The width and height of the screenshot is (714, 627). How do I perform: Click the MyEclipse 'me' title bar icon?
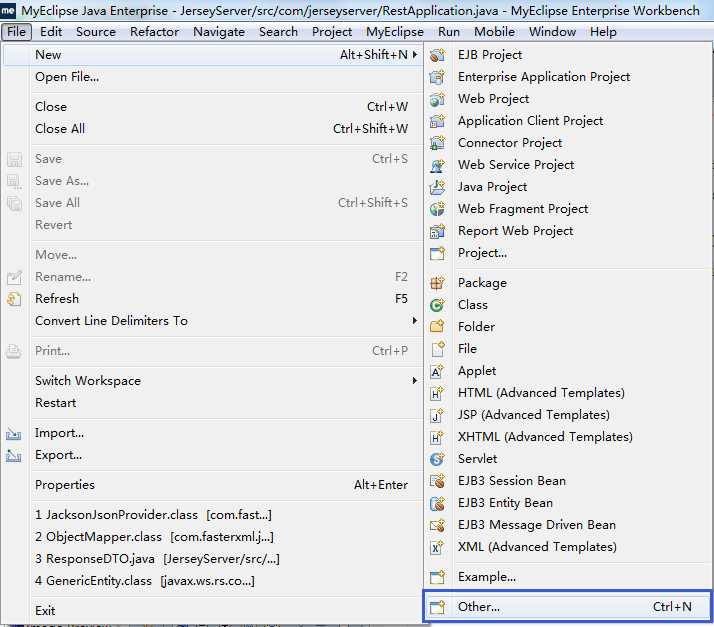click(8, 10)
